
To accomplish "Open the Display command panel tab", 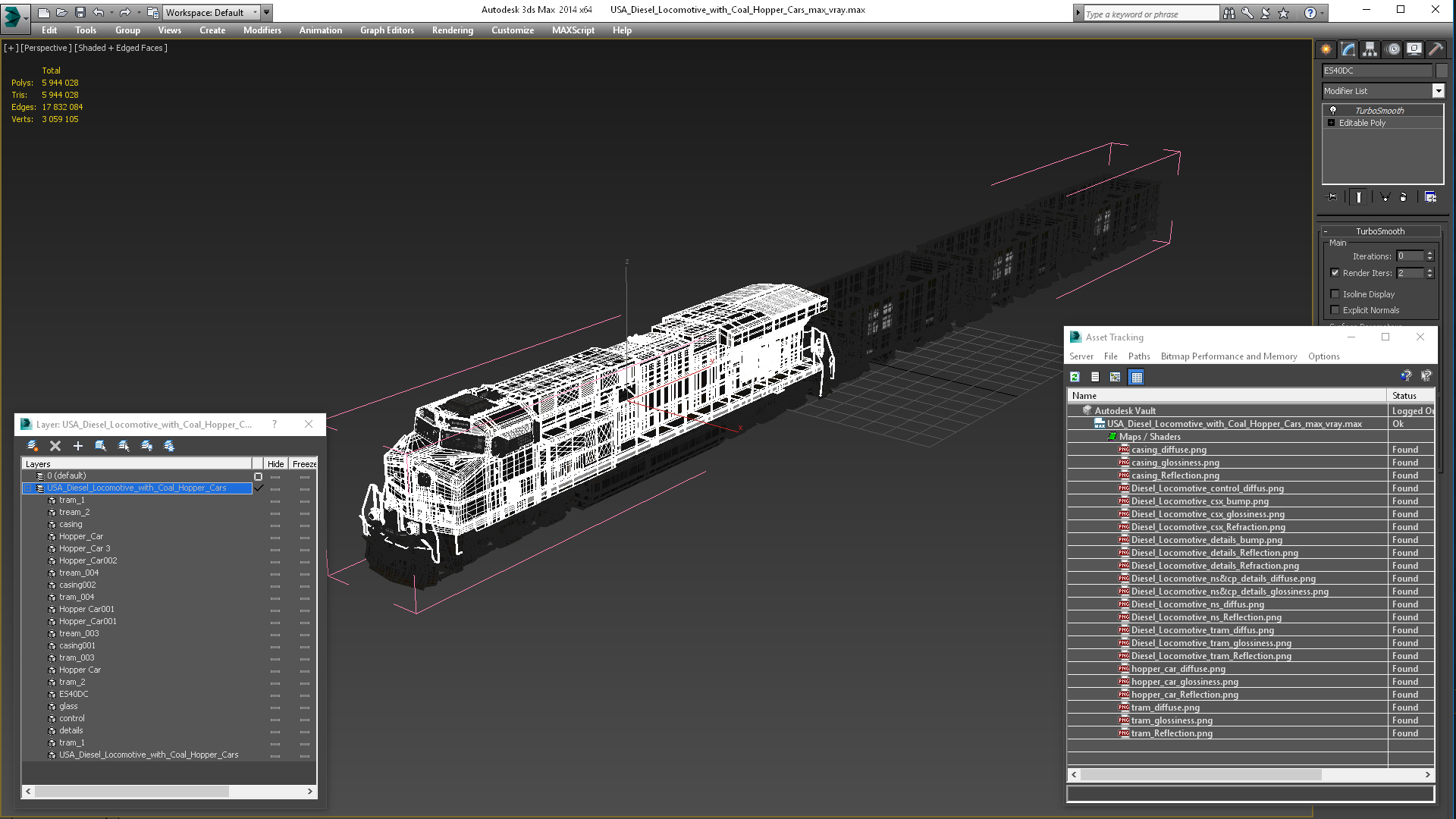I will [x=1414, y=49].
